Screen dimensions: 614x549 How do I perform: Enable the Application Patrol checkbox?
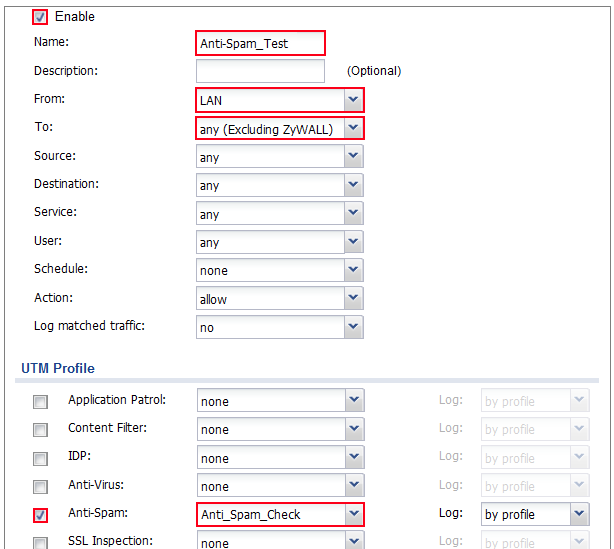click(x=41, y=402)
